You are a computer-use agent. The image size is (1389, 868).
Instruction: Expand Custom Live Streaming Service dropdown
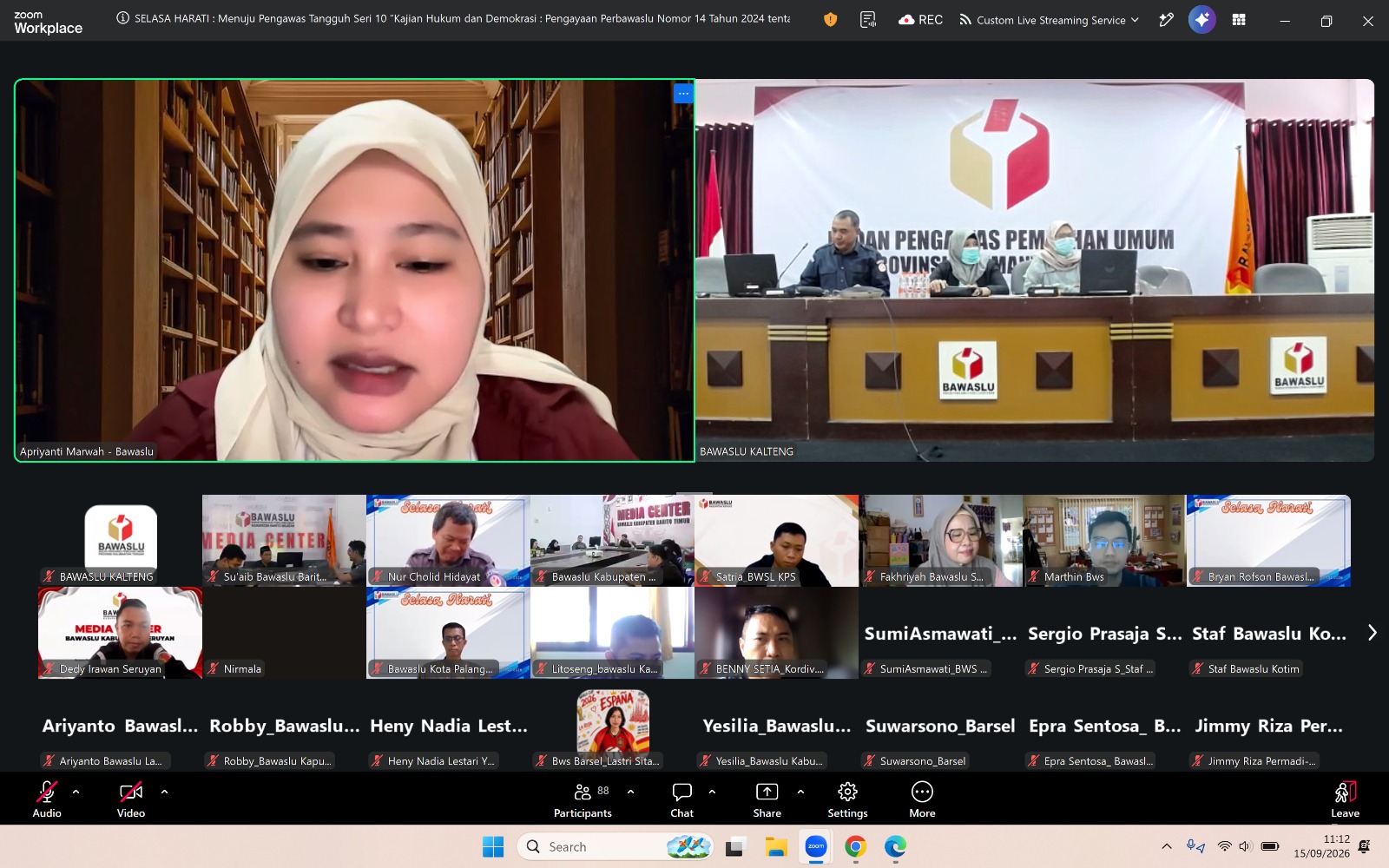(x=1049, y=20)
